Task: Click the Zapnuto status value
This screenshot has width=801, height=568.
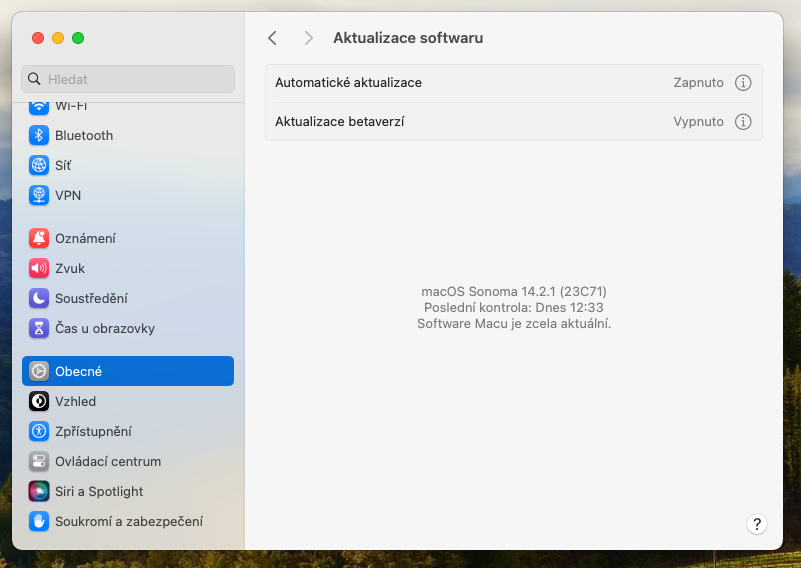Action: [x=698, y=83]
